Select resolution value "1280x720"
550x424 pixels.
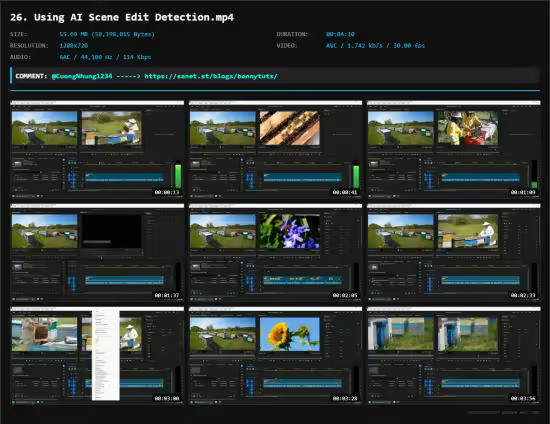(x=74, y=46)
